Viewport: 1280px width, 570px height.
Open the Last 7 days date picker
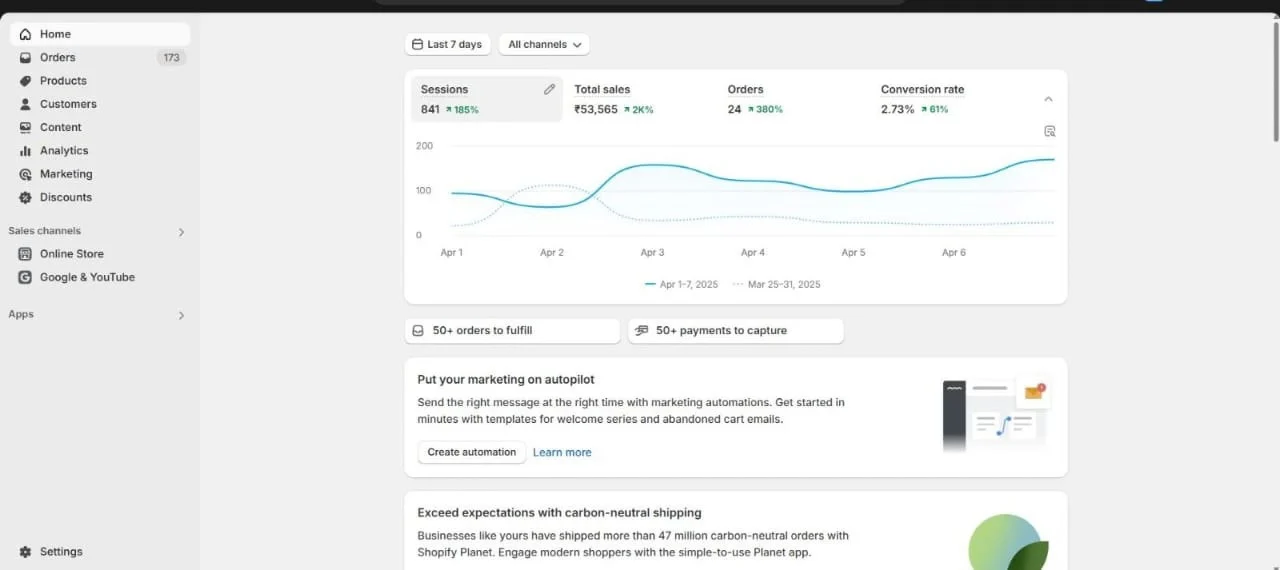click(447, 44)
